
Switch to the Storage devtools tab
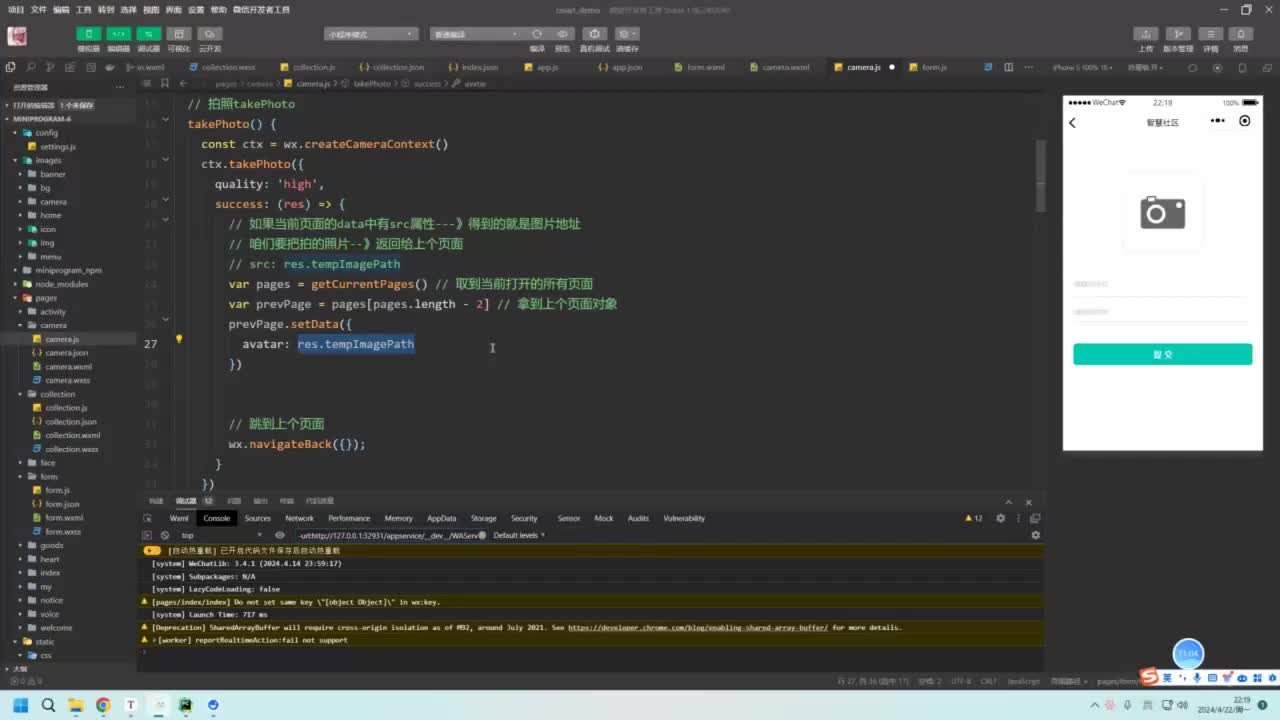[484, 518]
